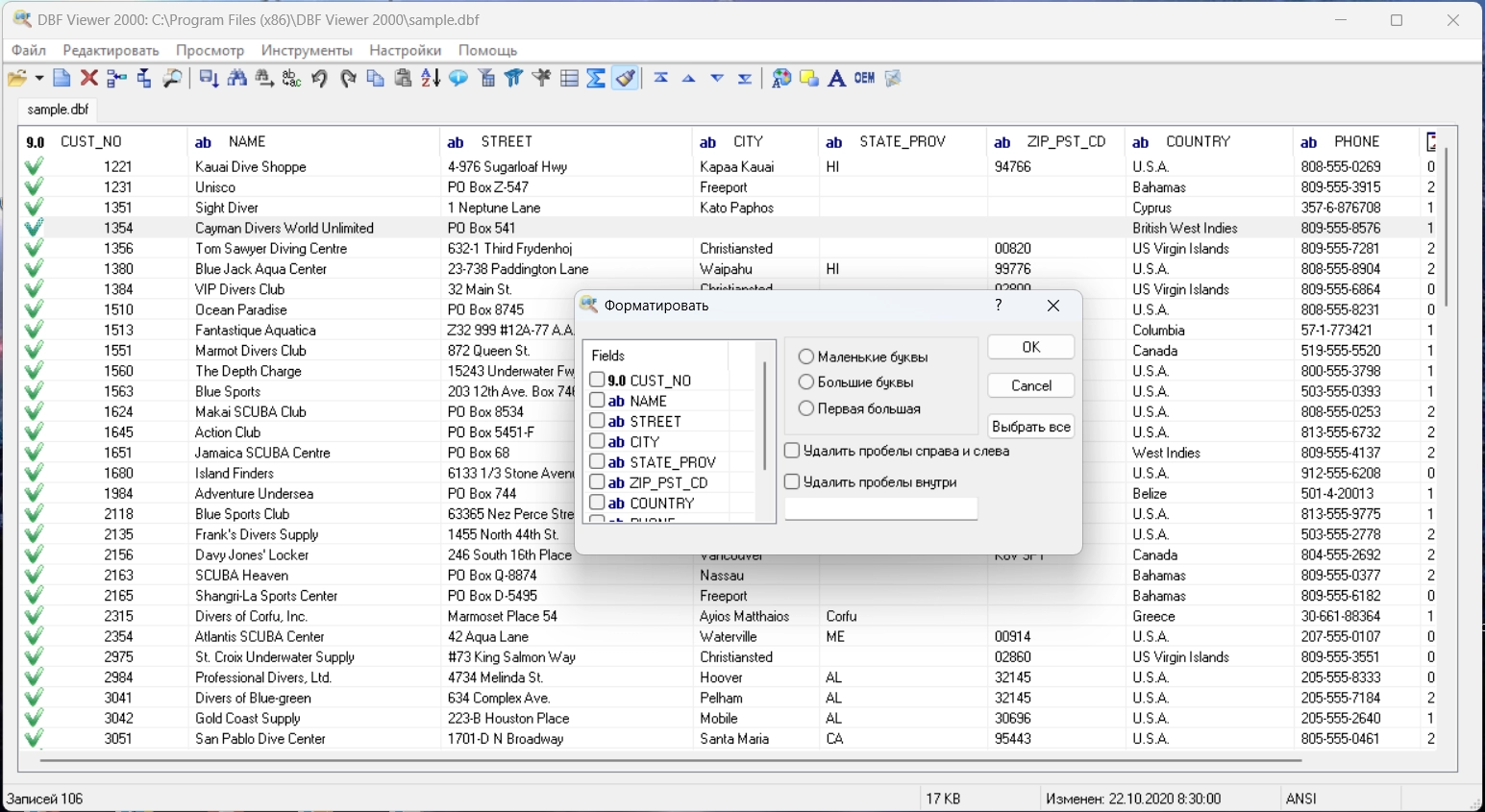This screenshot has width=1485, height=812.
Task: Enable Удалить пробелы справа и слева checkbox
Action: pyautogui.click(x=792, y=451)
